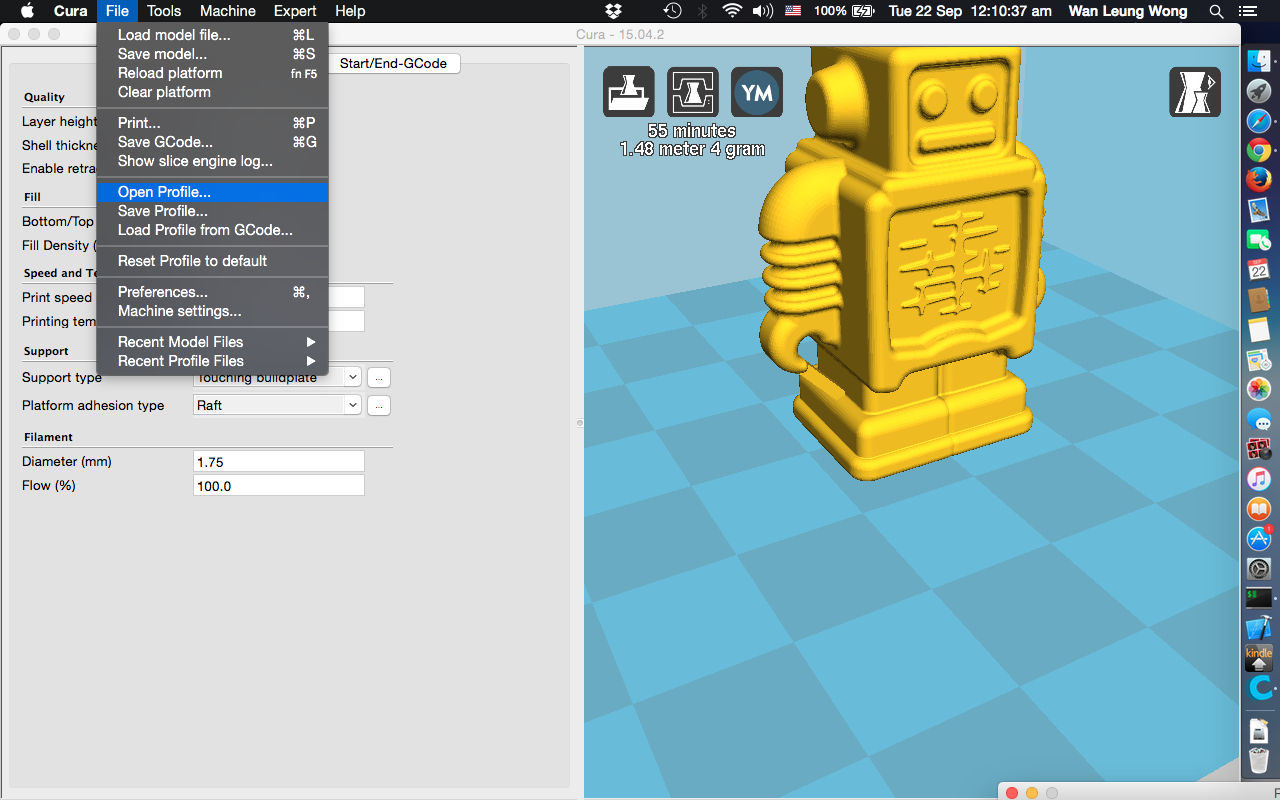The height and width of the screenshot is (800, 1280).
Task: Launch Firefox from the Dock
Action: 1259,180
